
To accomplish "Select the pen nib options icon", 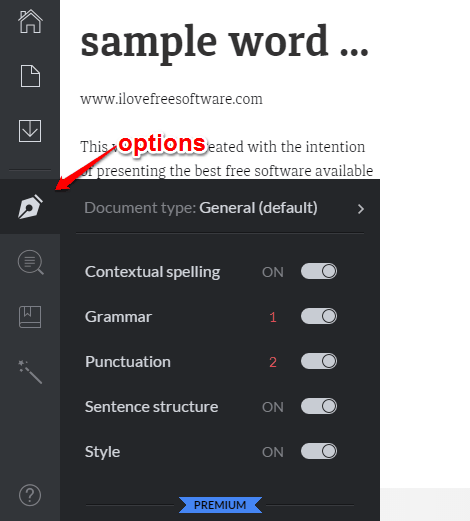I will click(x=30, y=207).
